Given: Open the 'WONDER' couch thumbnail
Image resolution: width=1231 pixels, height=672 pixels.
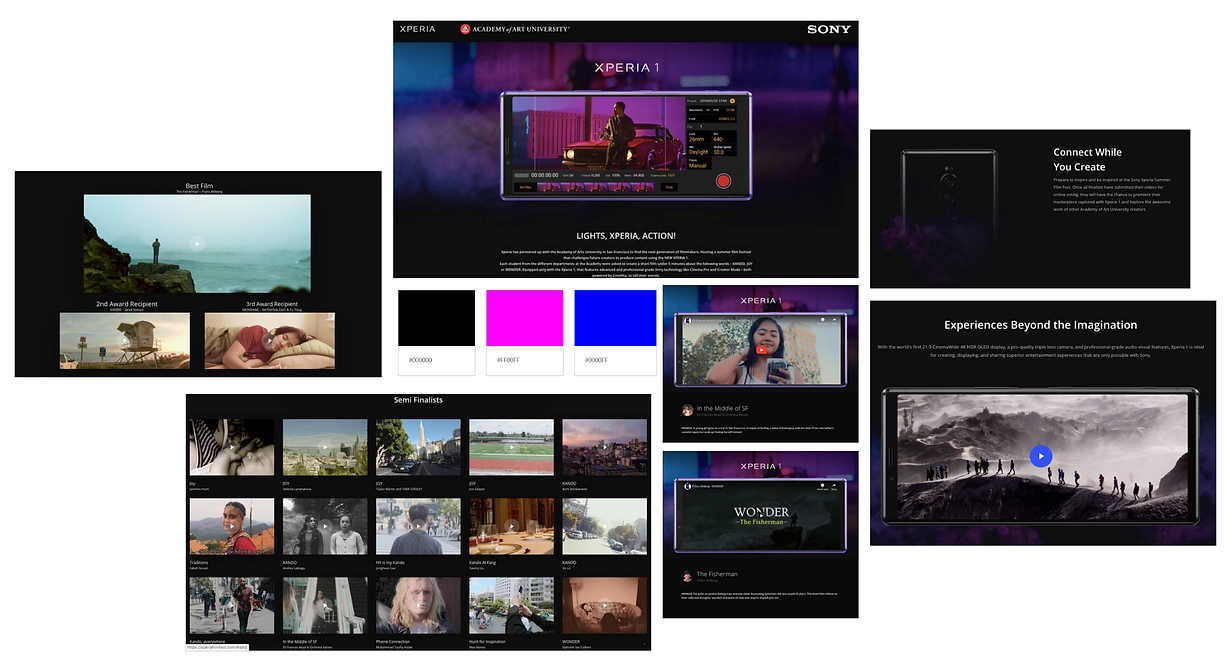Looking at the screenshot, I should point(604,605).
